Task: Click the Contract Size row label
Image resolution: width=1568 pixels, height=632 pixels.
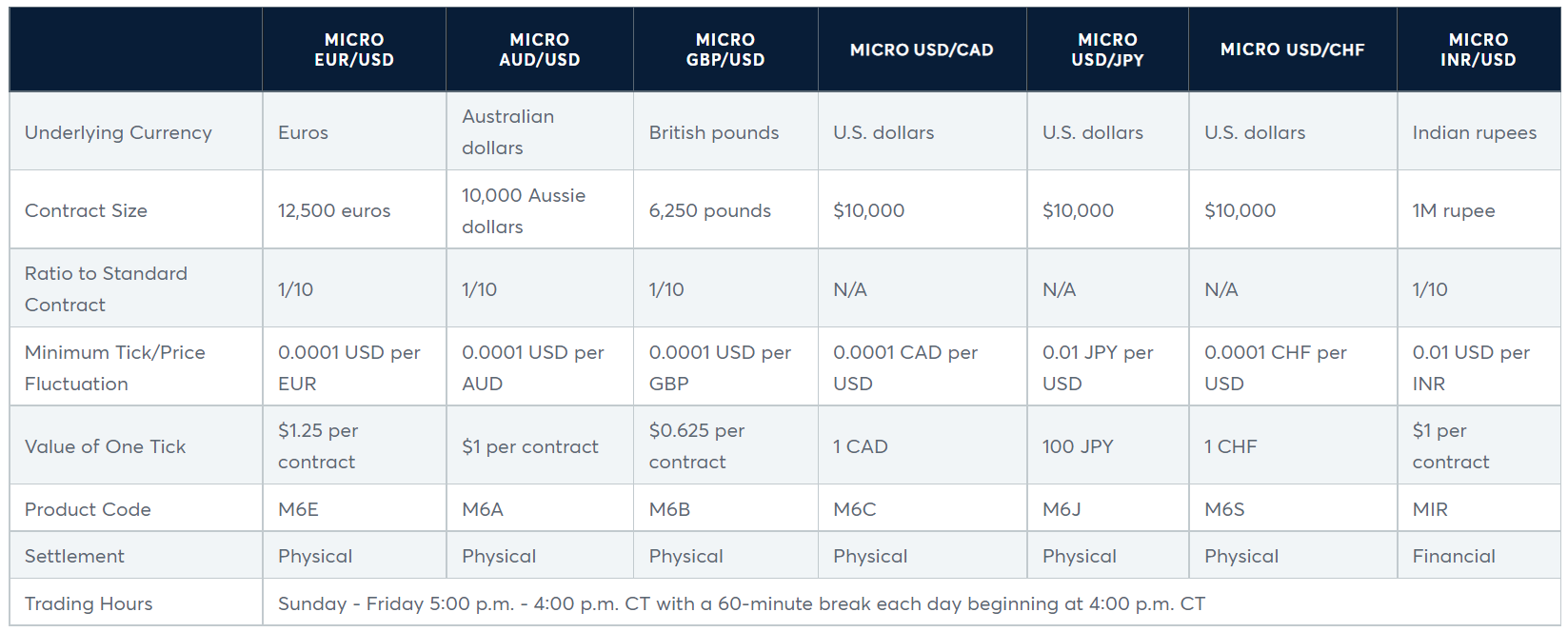Action: tap(86, 210)
